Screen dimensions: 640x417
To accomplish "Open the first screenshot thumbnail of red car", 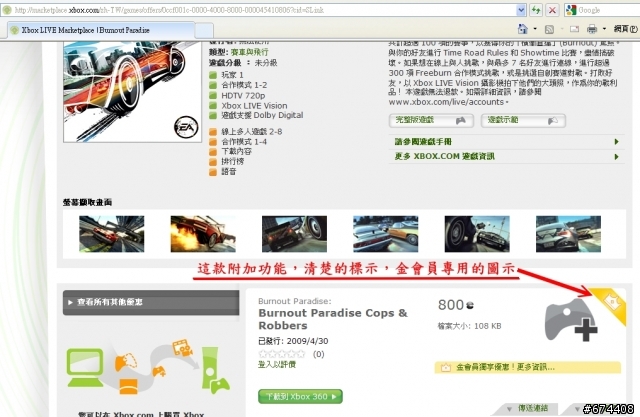I will click(x=111, y=234).
